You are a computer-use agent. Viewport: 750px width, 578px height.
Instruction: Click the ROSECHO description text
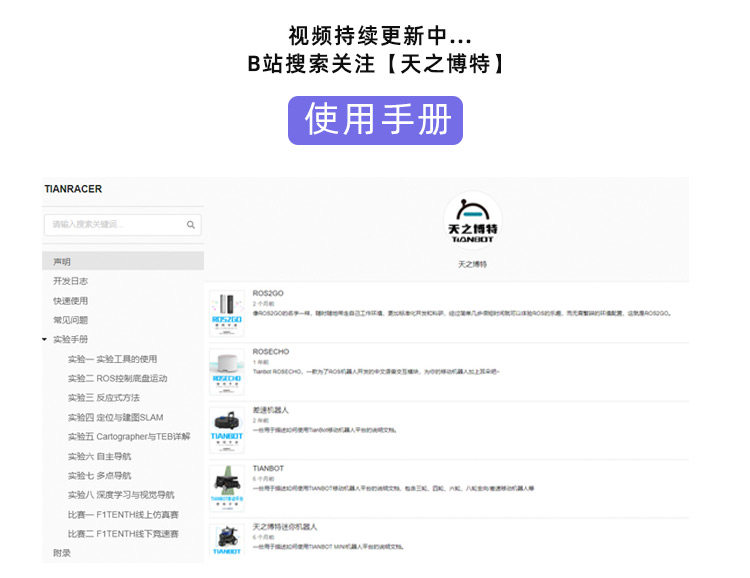coord(375,372)
